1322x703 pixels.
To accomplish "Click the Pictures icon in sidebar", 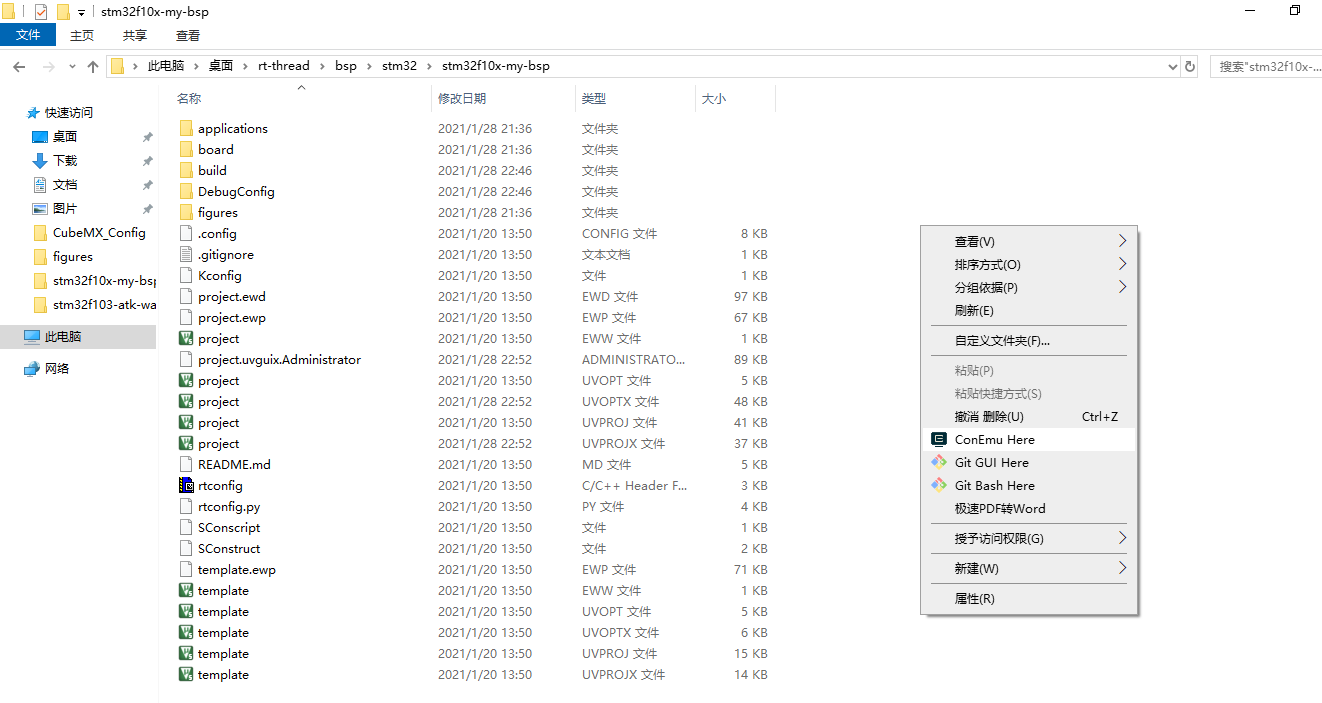I will coord(40,209).
